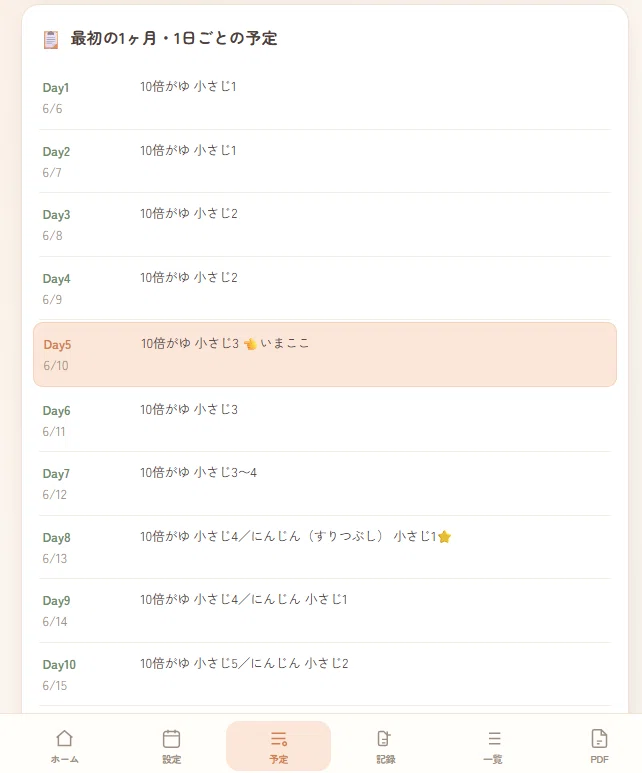642x773 pixels.
Task: Open the Day10 6/15 entry
Action: [x=325, y=674]
